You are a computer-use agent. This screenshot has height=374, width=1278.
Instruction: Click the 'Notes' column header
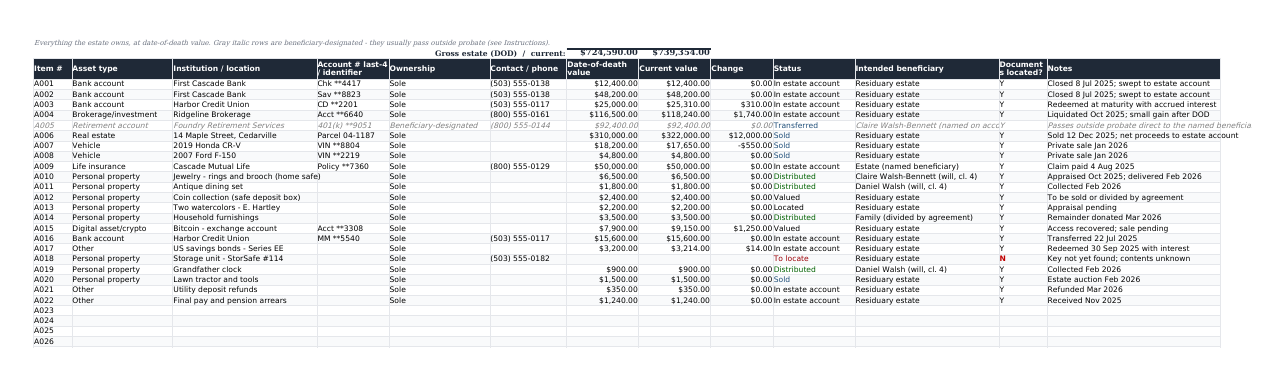point(1133,68)
